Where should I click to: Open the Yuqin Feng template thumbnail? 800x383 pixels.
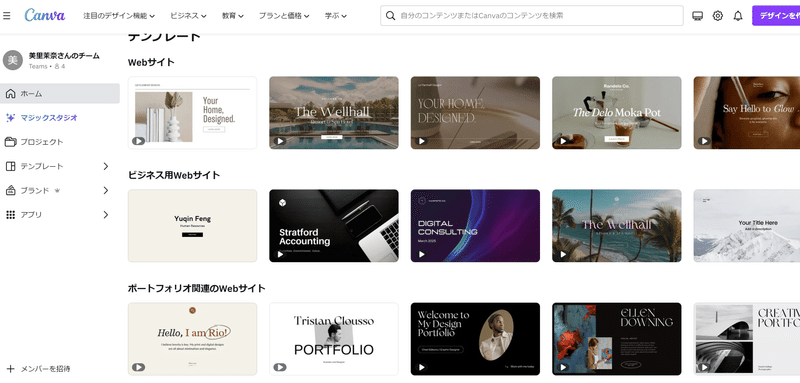192,226
